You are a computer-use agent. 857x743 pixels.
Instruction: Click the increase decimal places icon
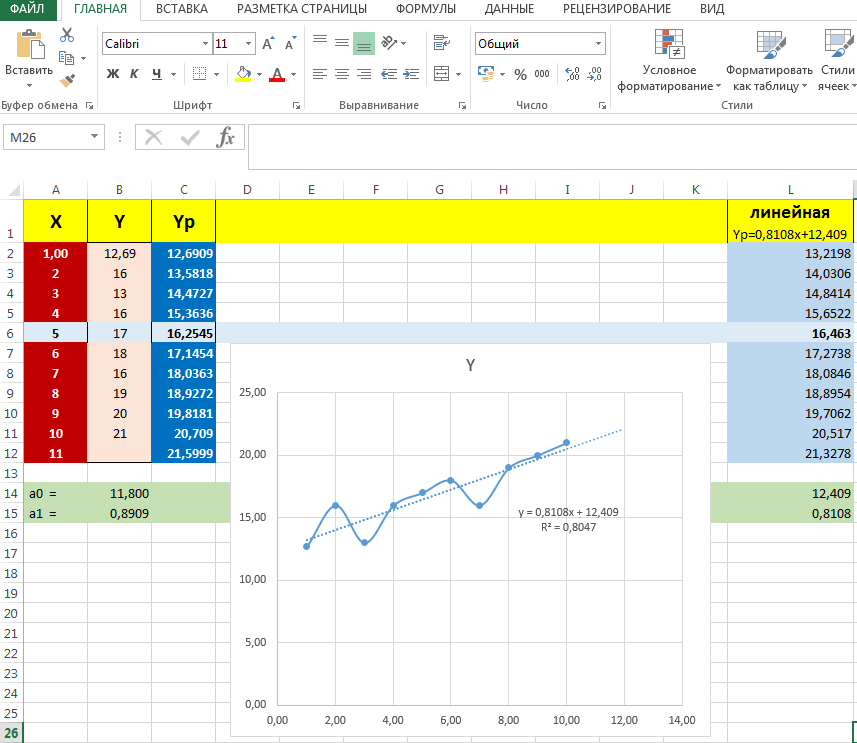click(x=572, y=74)
